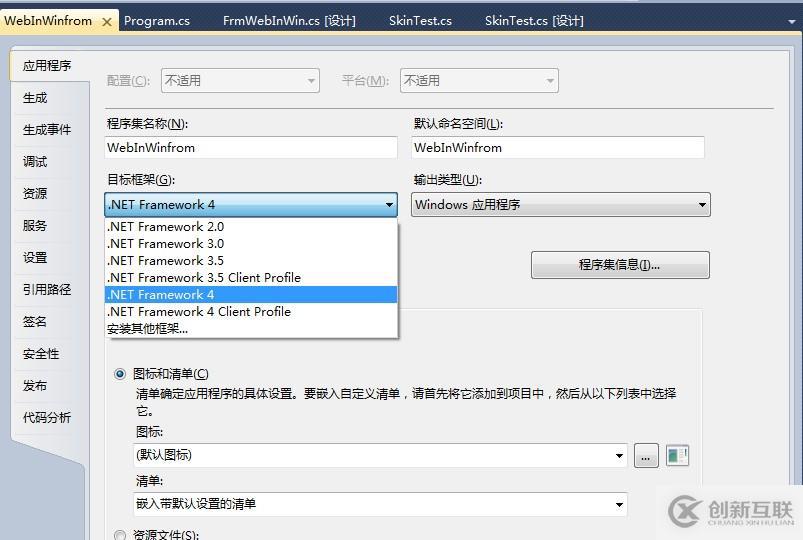This screenshot has height=540, width=803.
Task: Select the 资源文件 radio button
Action: (120, 535)
